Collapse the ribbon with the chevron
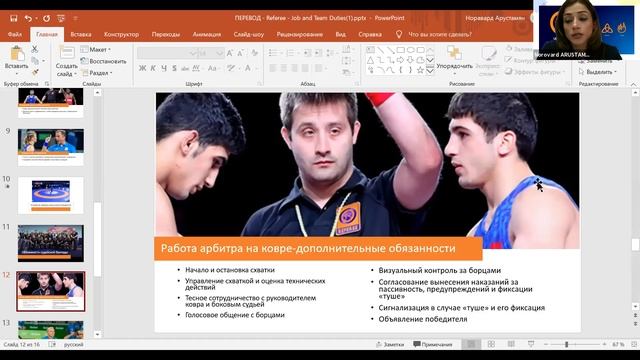The height and width of the screenshot is (360, 640). pos(633,84)
